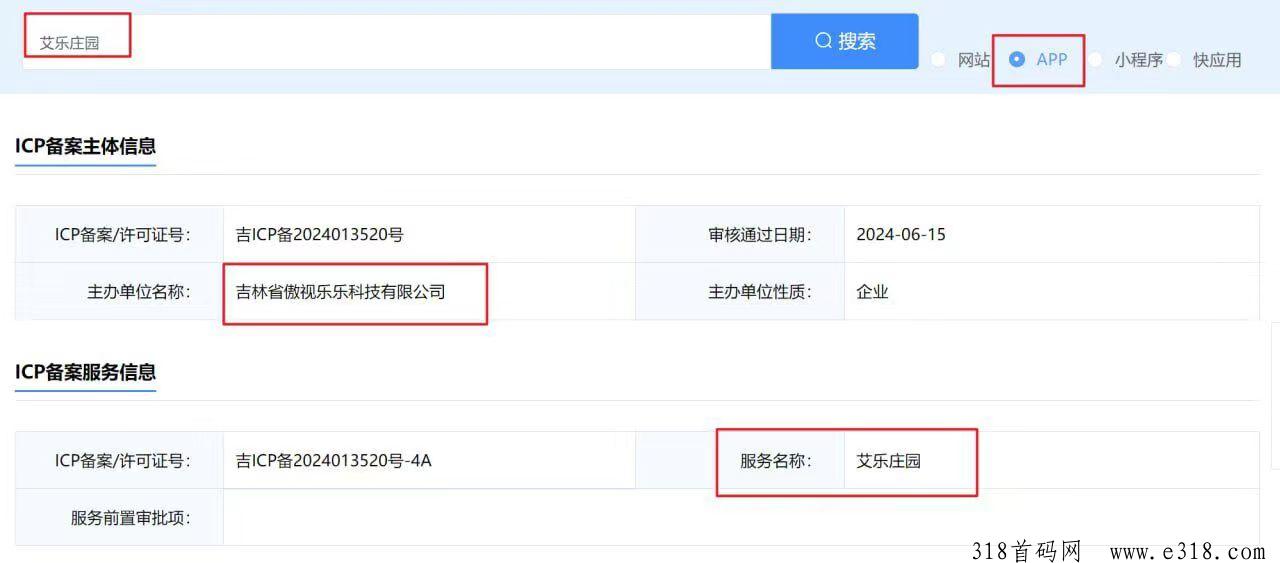Click service license 吉ICP备2024013520号-4A
The image size is (1280, 563).
[x=334, y=461]
